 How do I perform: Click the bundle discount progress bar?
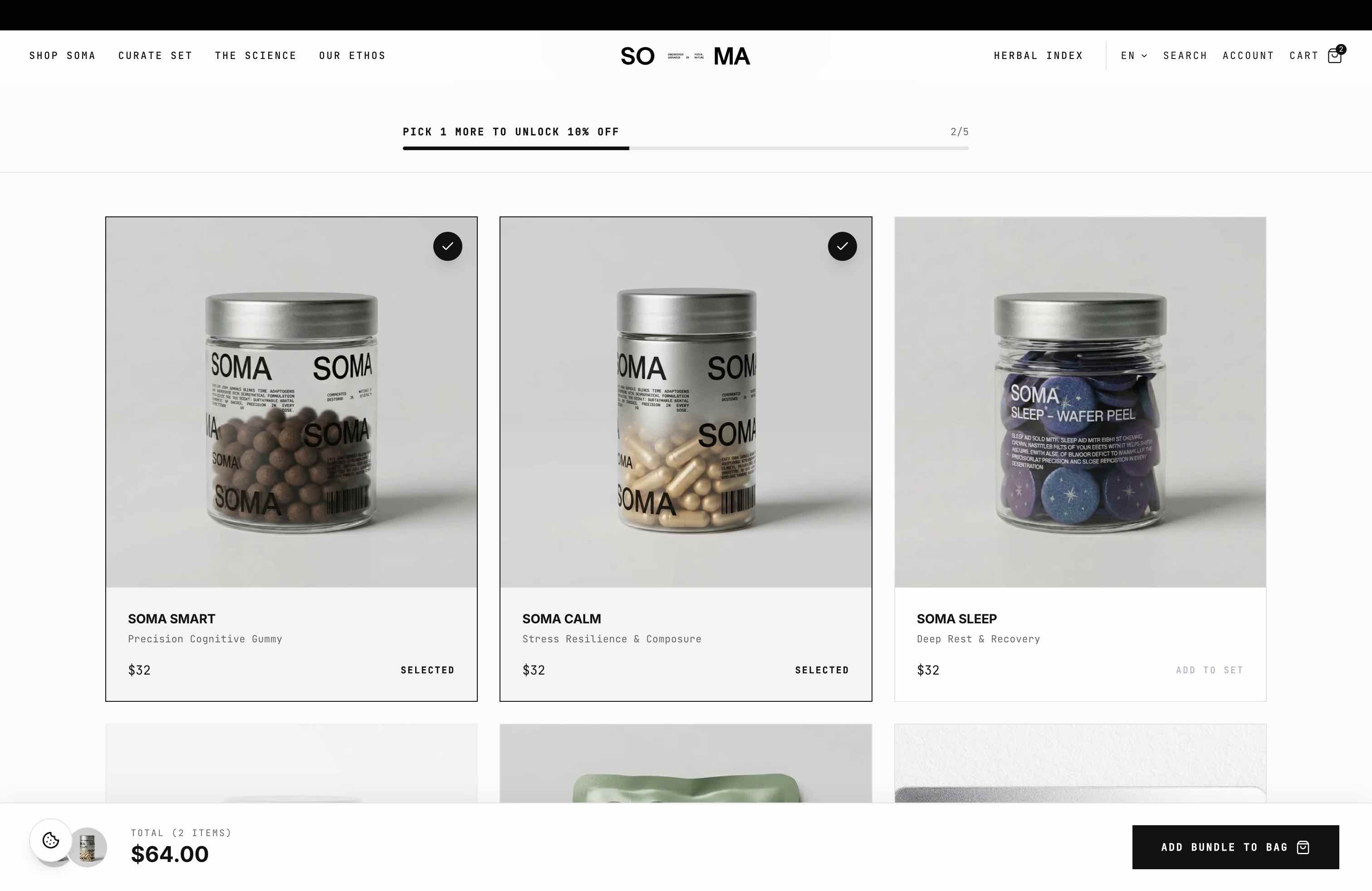(686, 148)
